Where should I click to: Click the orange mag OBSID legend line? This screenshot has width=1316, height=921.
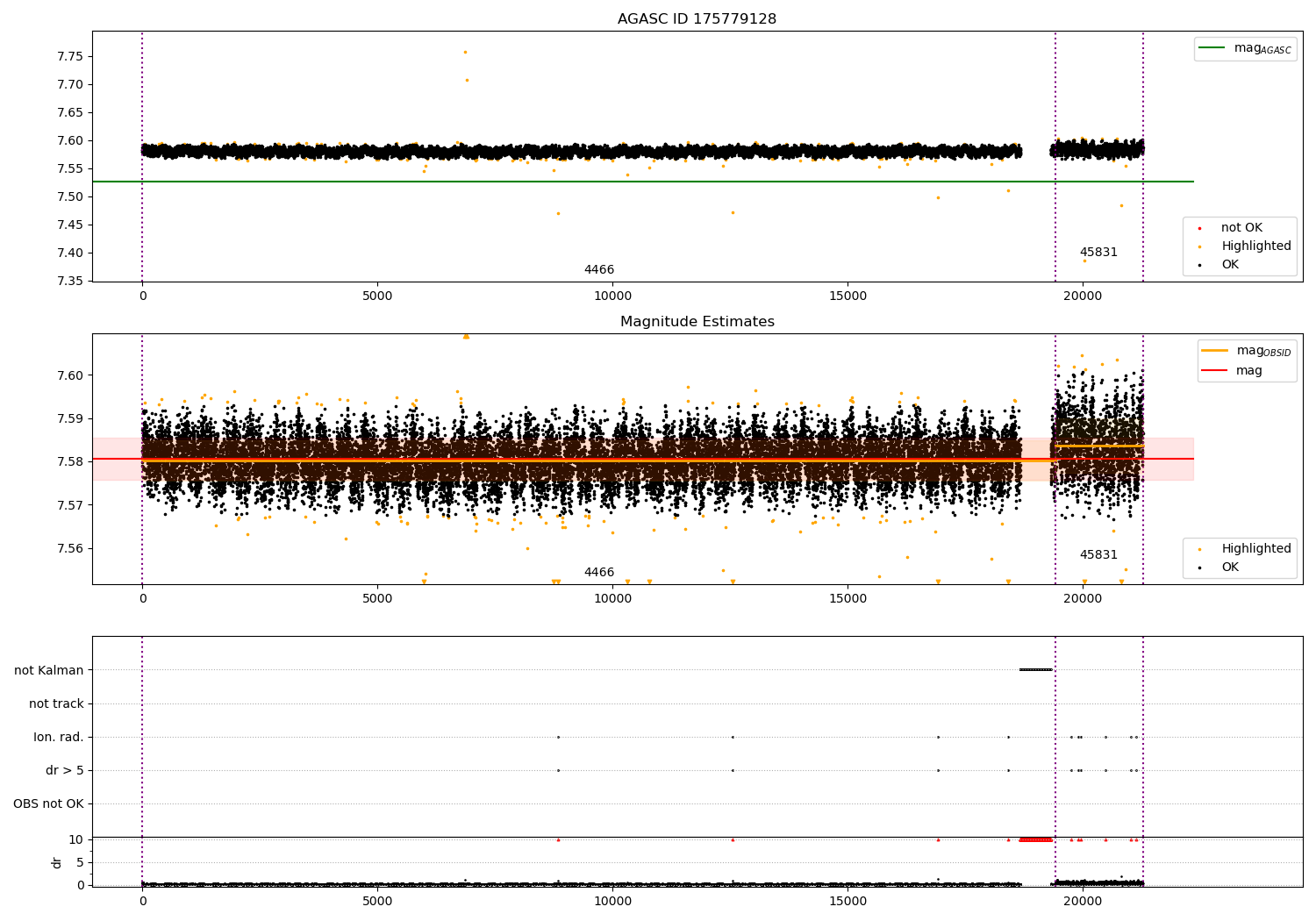coord(1216,351)
